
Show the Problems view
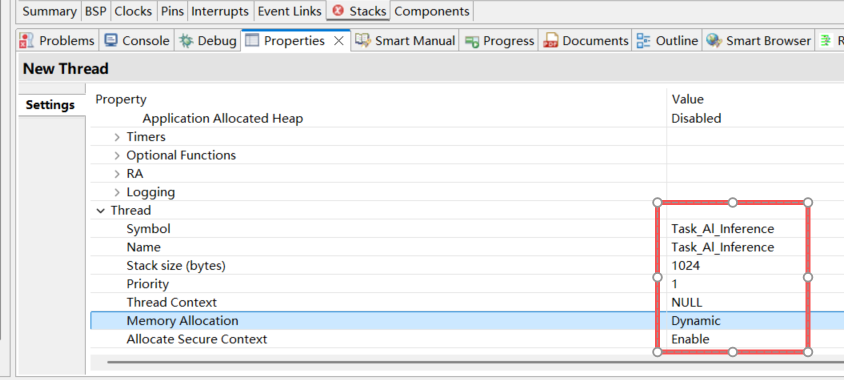[x=57, y=40]
